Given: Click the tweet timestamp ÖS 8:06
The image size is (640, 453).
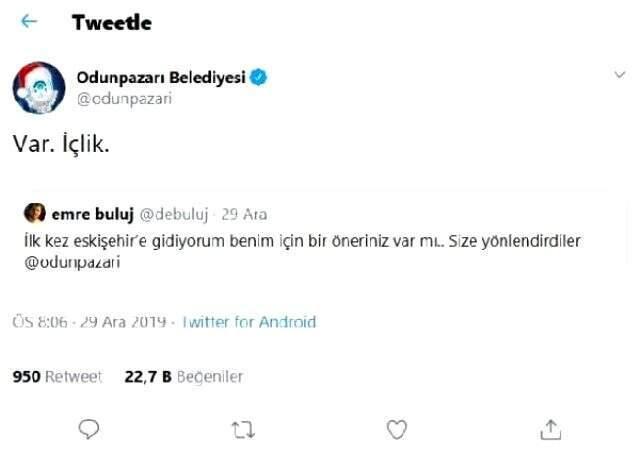Looking at the screenshot, I should [38, 322].
